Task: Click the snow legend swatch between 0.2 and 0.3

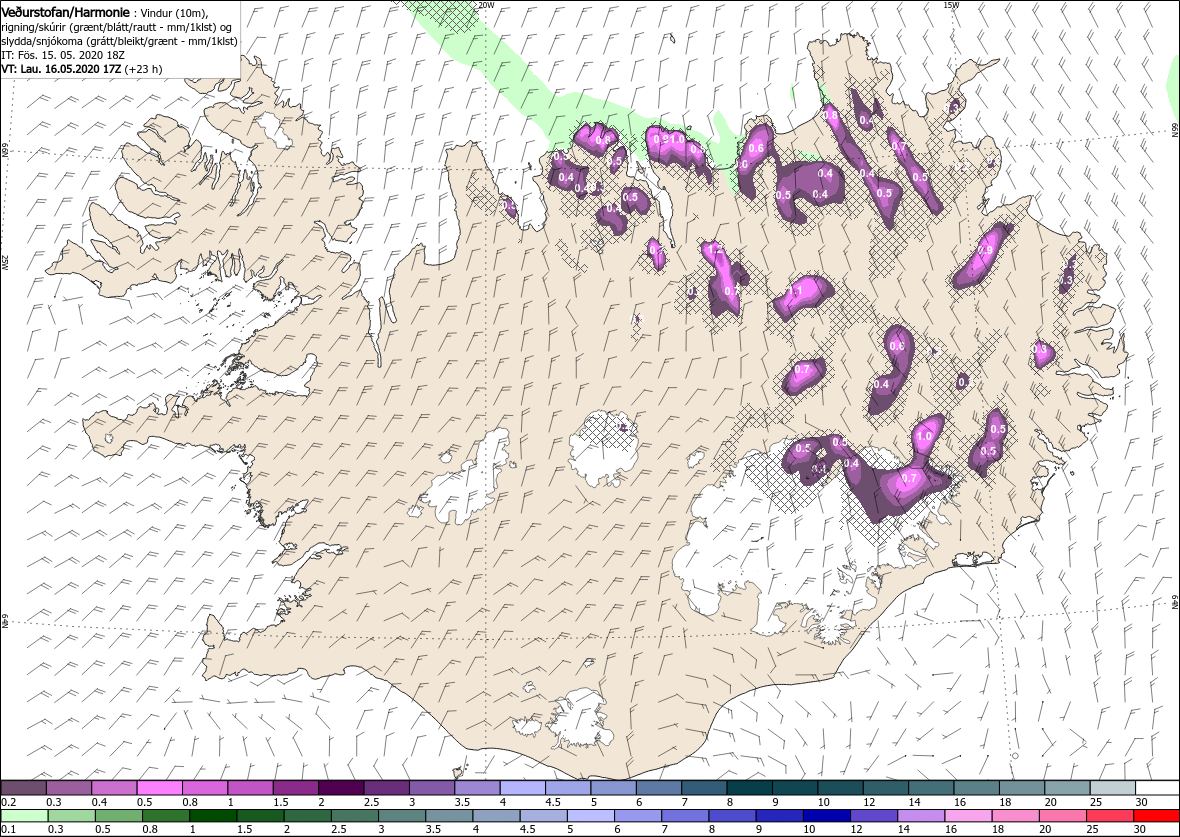Action: click(24, 788)
